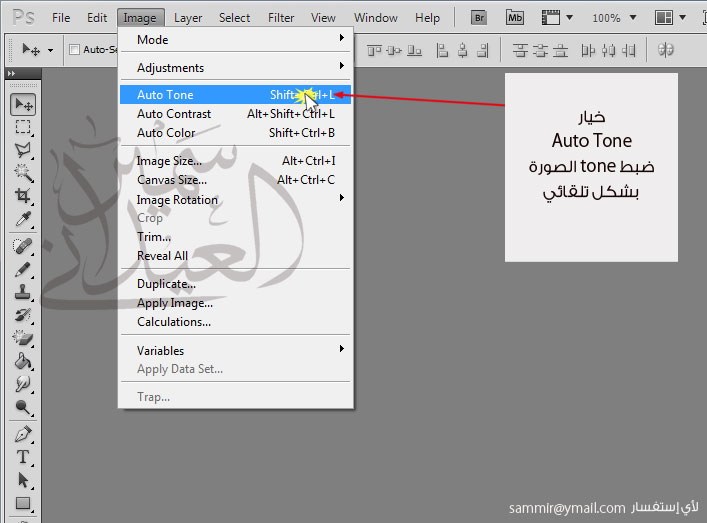
Task: Select the Rectangle shape tool
Action: [x=23, y=503]
